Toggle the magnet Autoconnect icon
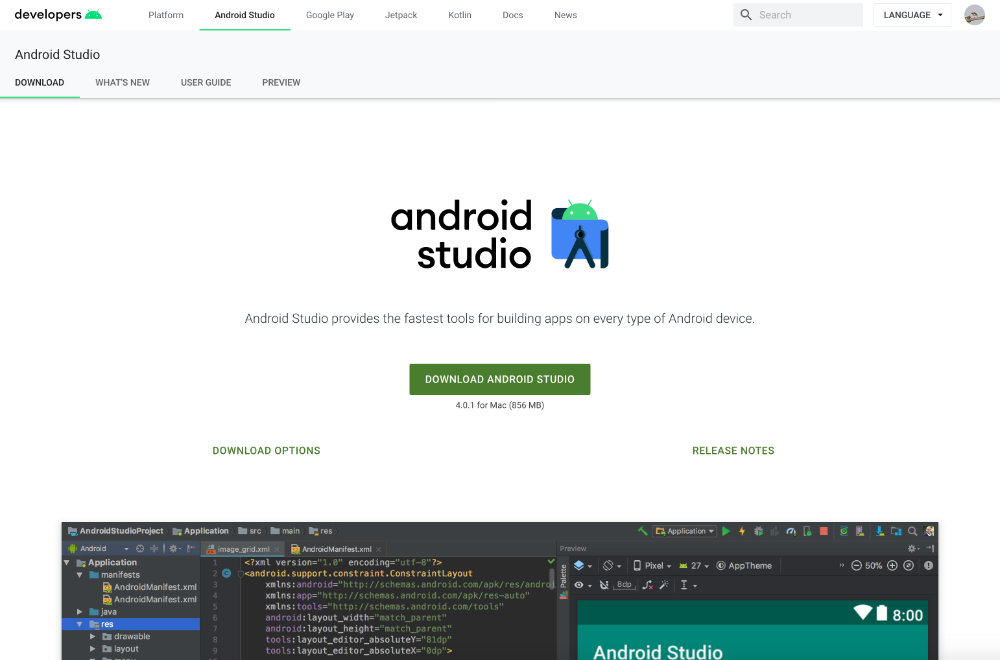The height and width of the screenshot is (660, 1000). [x=604, y=585]
